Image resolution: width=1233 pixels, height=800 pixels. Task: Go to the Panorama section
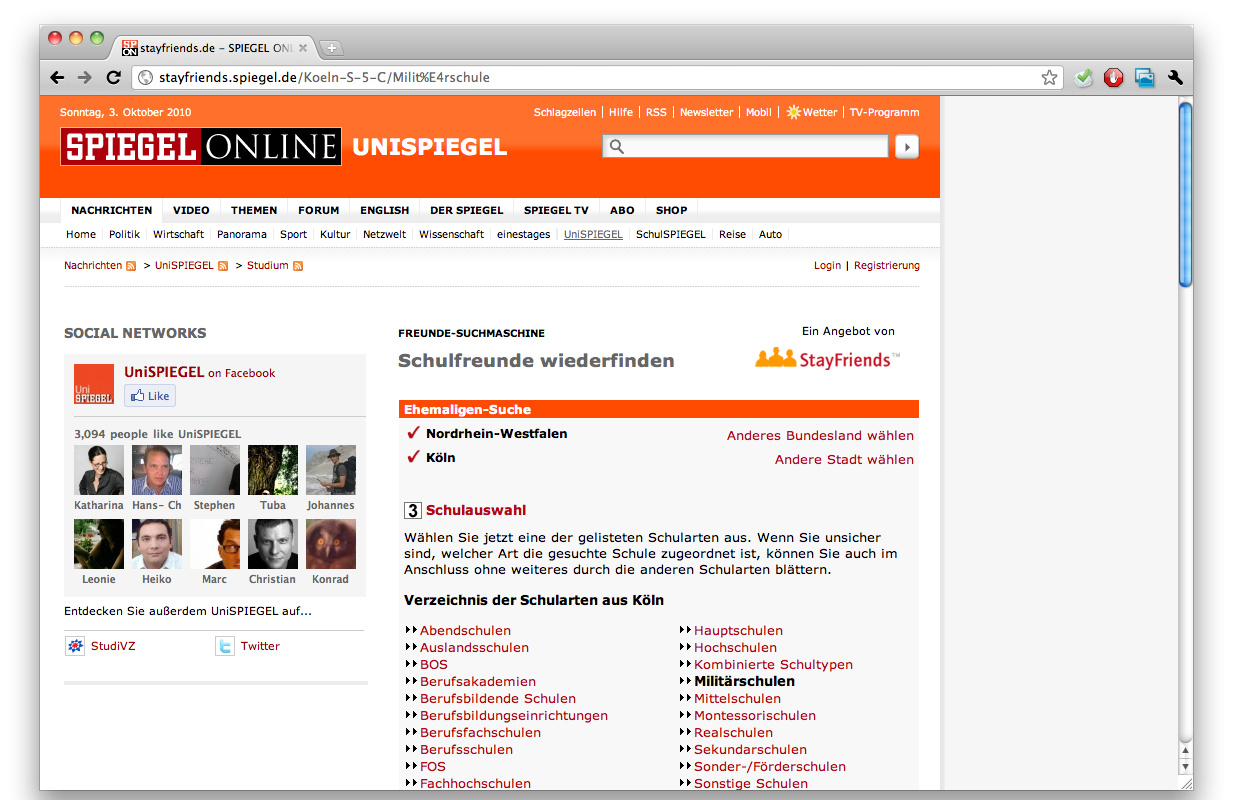(x=242, y=234)
